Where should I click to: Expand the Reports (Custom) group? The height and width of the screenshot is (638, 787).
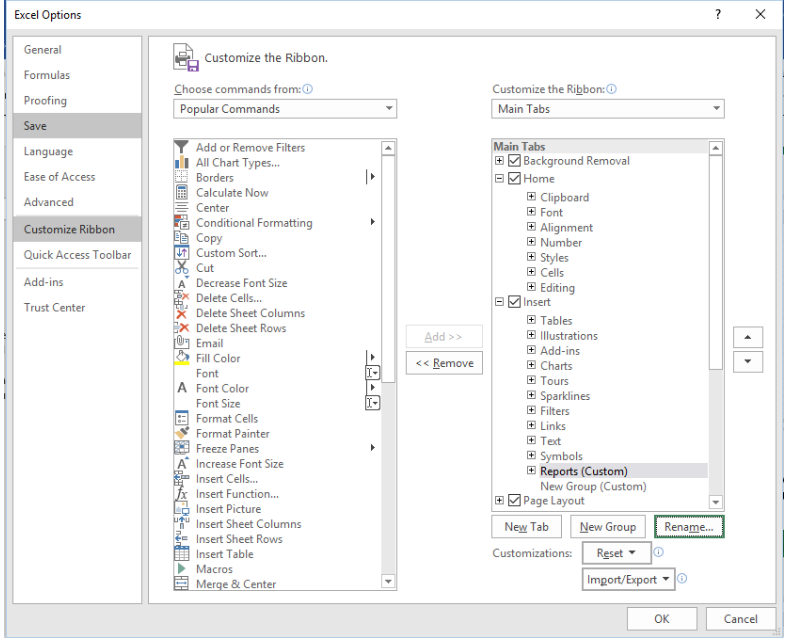coord(531,470)
